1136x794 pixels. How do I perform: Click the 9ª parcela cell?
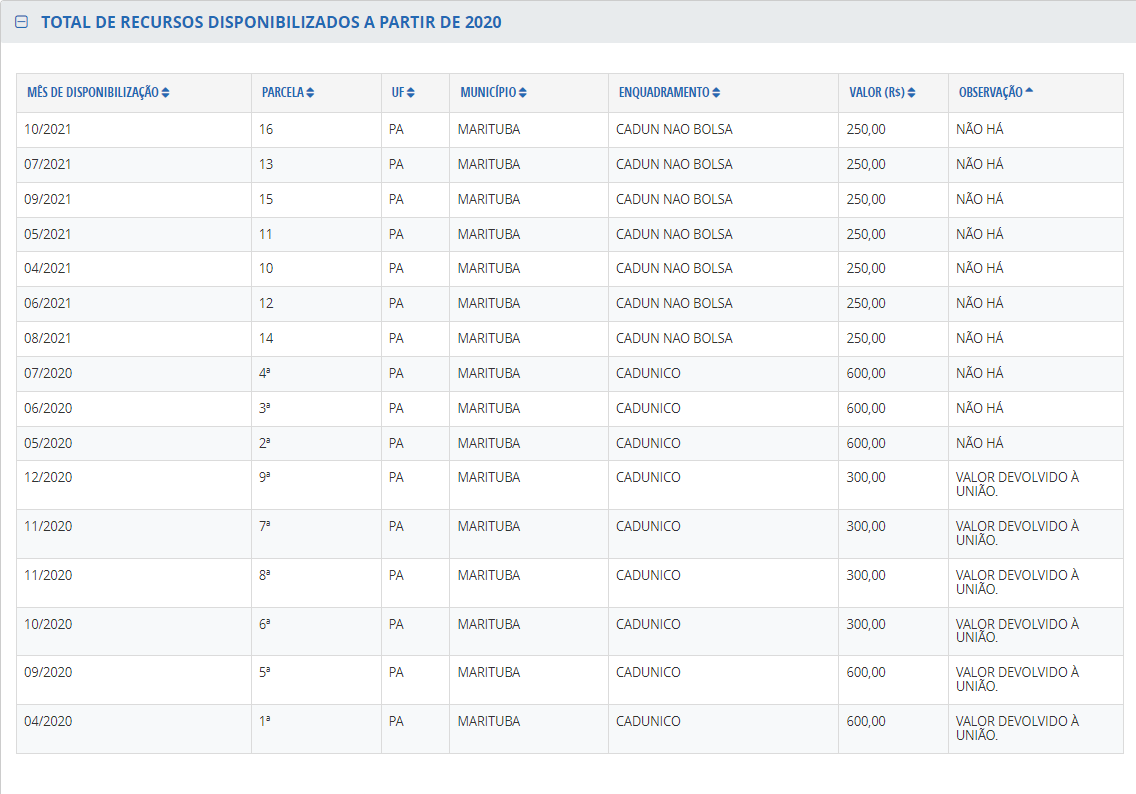[x=265, y=478]
